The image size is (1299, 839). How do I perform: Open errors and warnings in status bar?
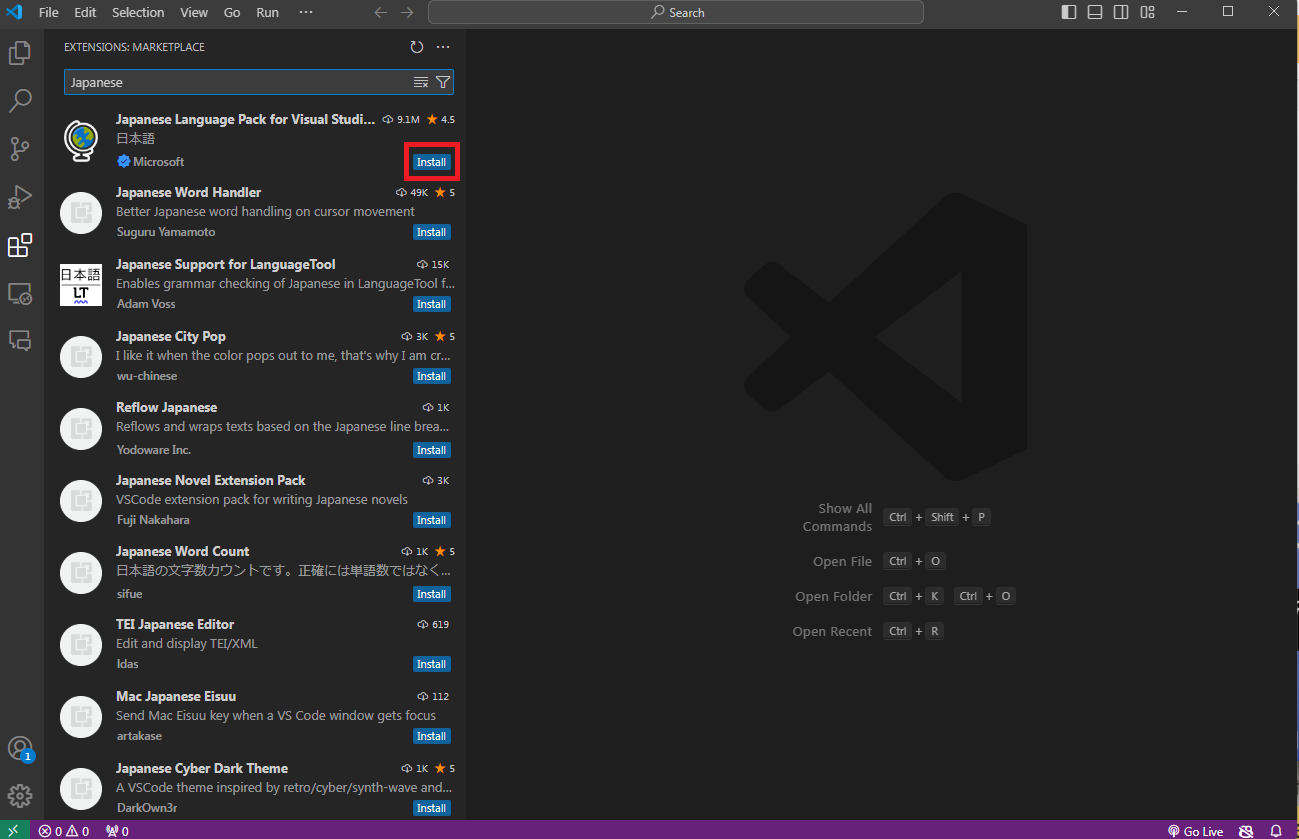click(64, 831)
